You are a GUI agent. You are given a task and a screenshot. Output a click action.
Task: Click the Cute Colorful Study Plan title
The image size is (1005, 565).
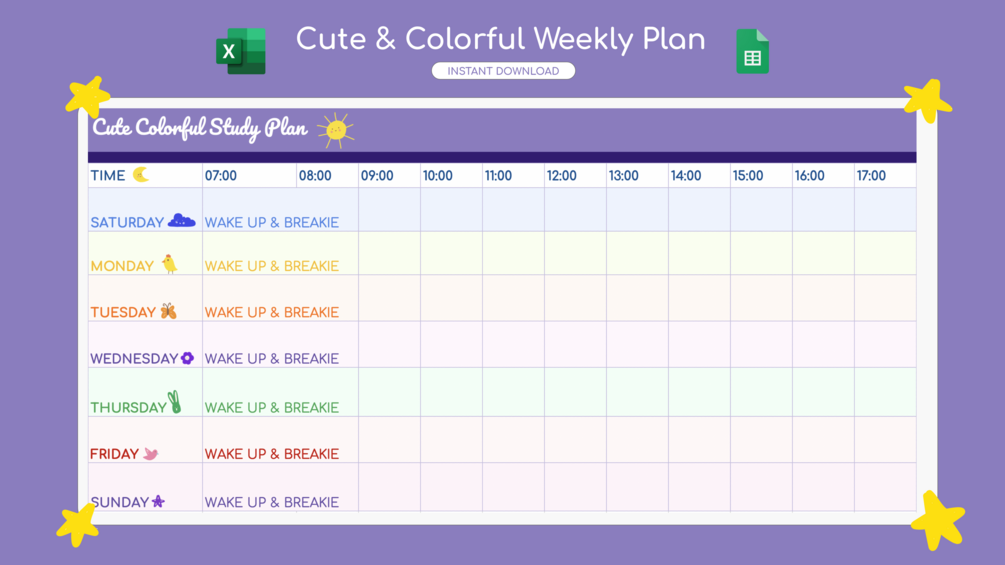click(x=200, y=128)
